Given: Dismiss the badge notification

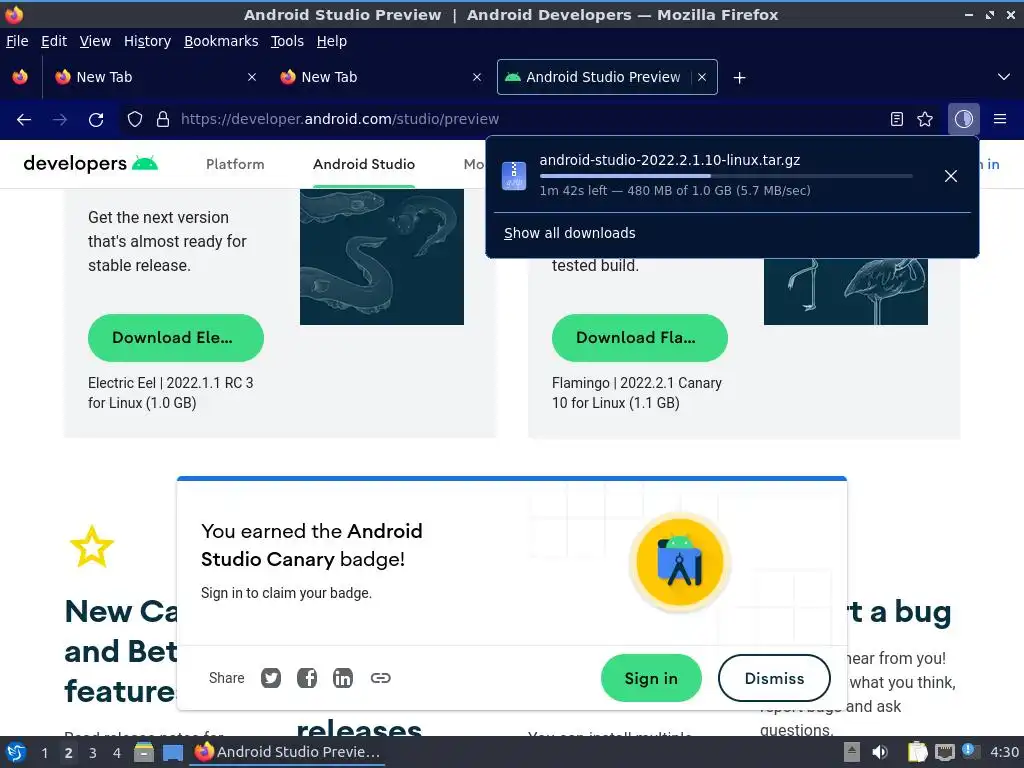Looking at the screenshot, I should [x=774, y=679].
